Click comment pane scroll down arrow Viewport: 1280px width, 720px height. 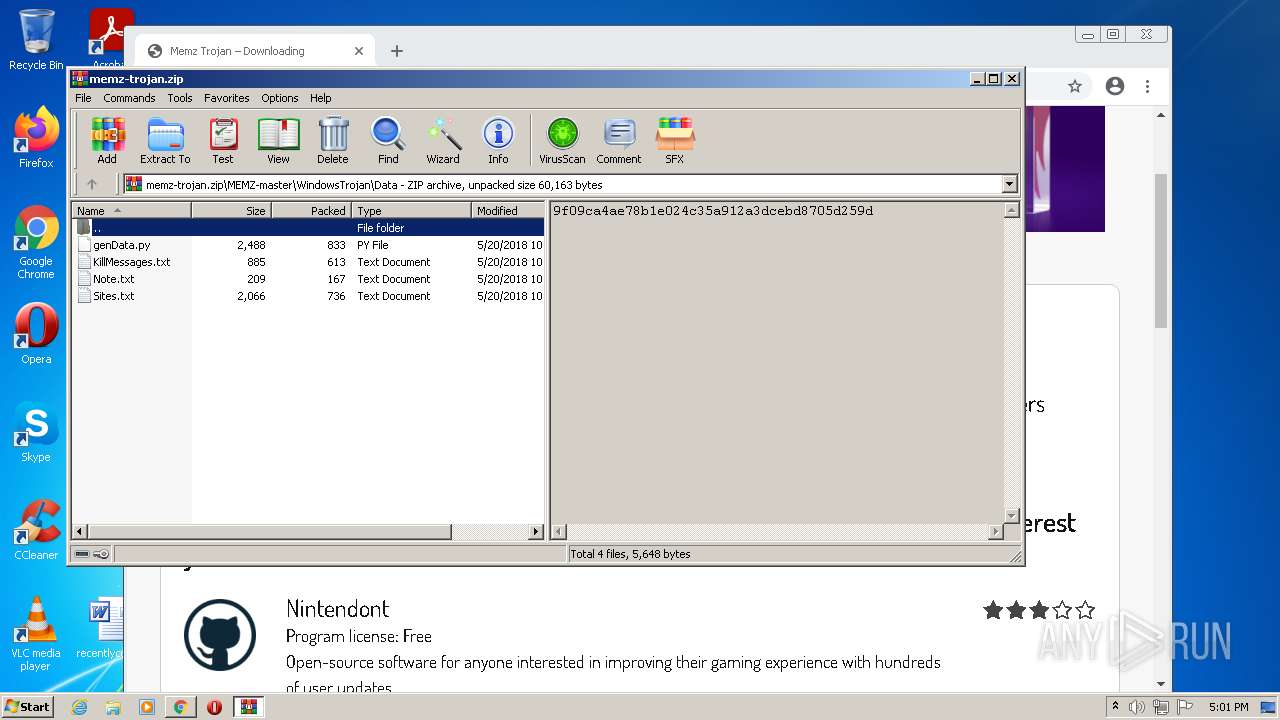[1011, 516]
